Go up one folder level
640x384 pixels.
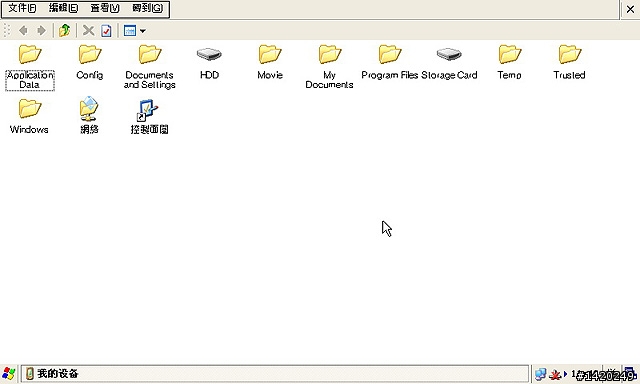64,31
